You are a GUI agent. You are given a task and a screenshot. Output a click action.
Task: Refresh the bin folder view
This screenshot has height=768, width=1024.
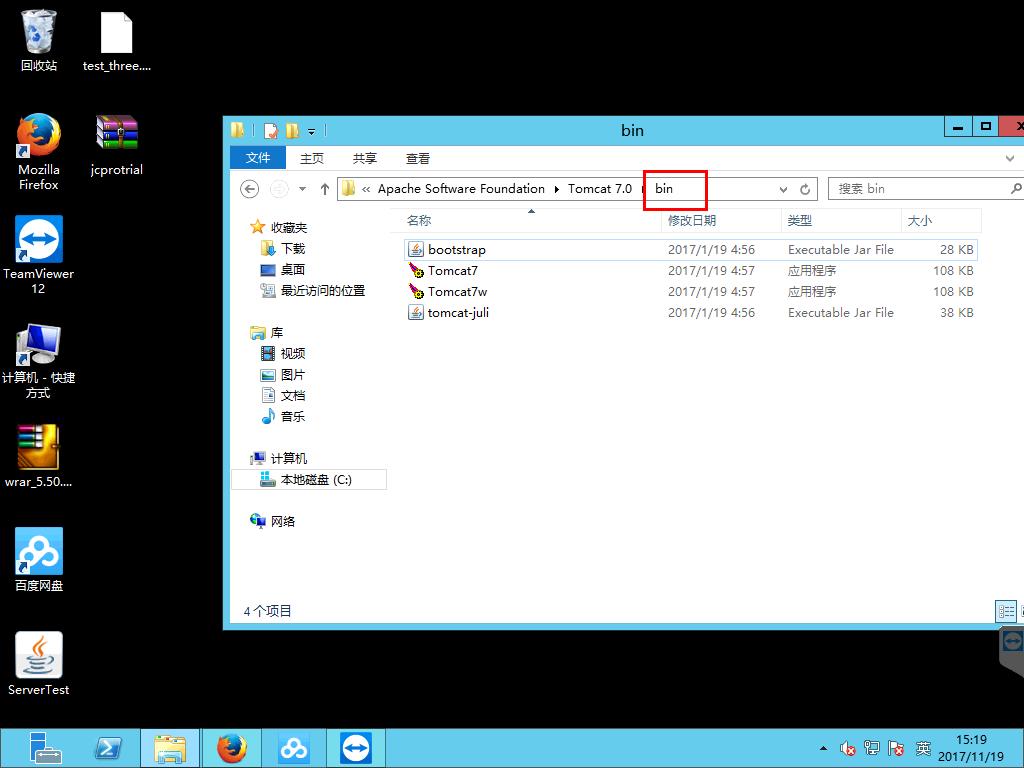pyautogui.click(x=805, y=189)
